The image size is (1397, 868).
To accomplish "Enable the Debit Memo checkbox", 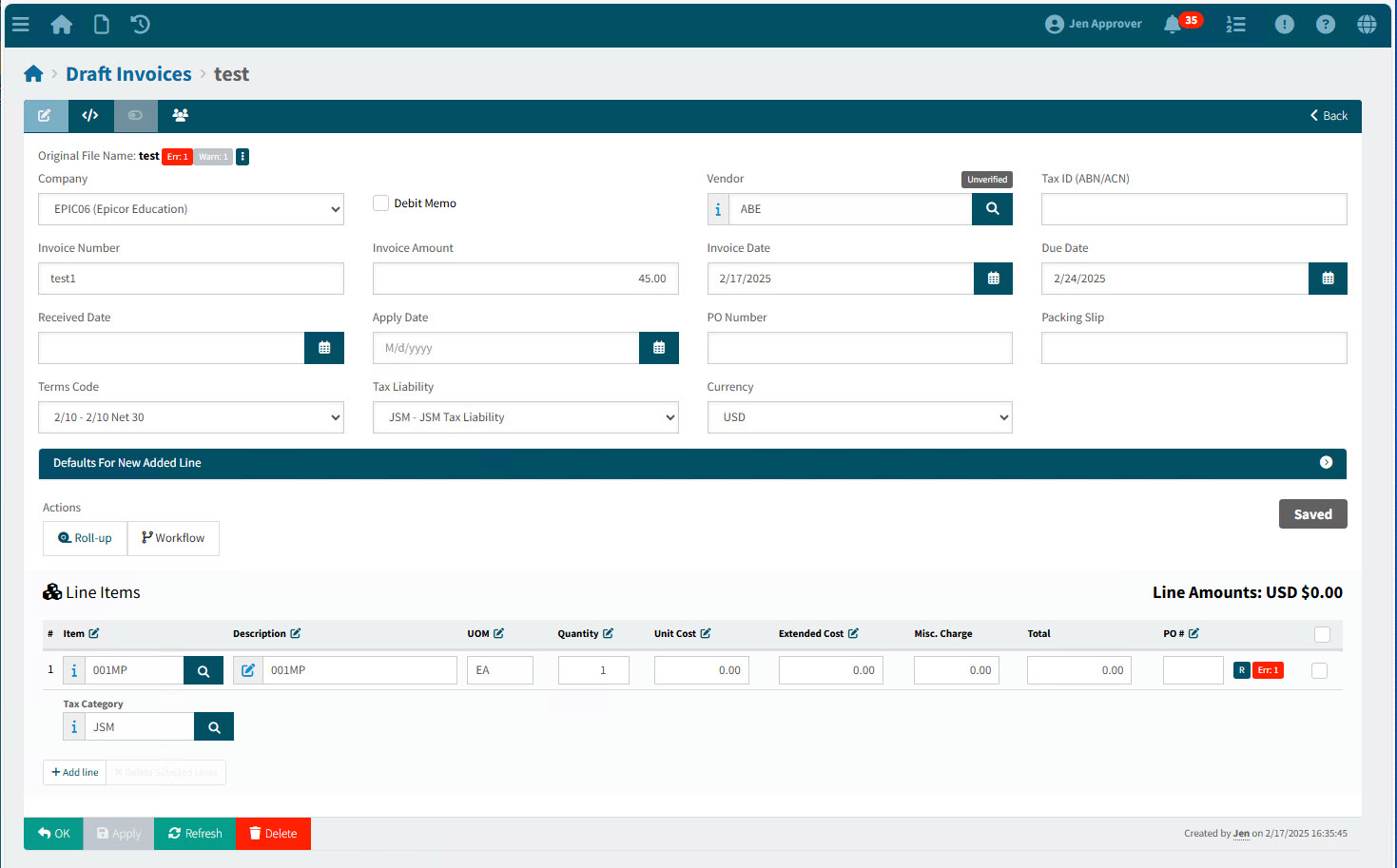I will pos(381,203).
